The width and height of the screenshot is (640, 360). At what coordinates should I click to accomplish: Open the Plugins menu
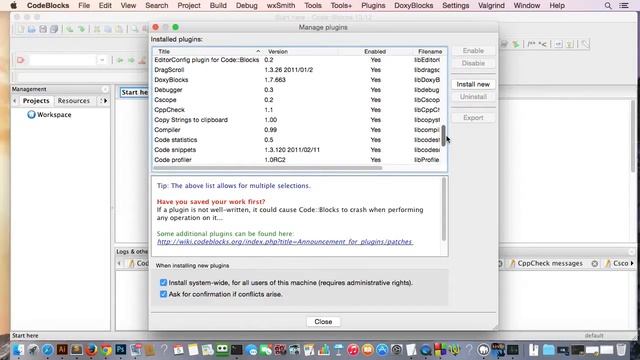tap(373, 6)
